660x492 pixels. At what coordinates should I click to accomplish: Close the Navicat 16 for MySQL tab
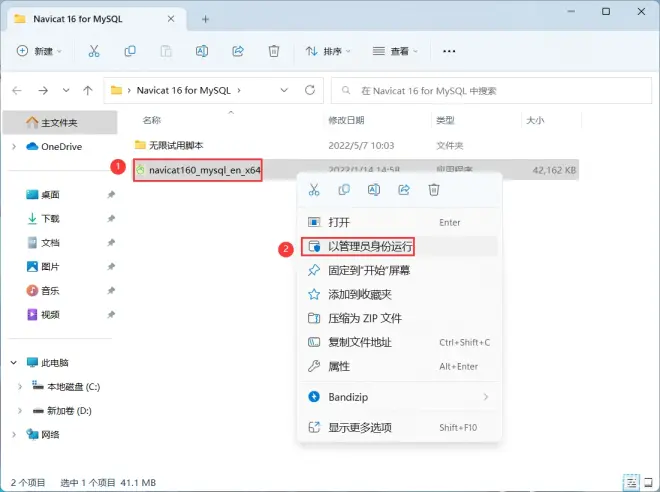[171, 19]
